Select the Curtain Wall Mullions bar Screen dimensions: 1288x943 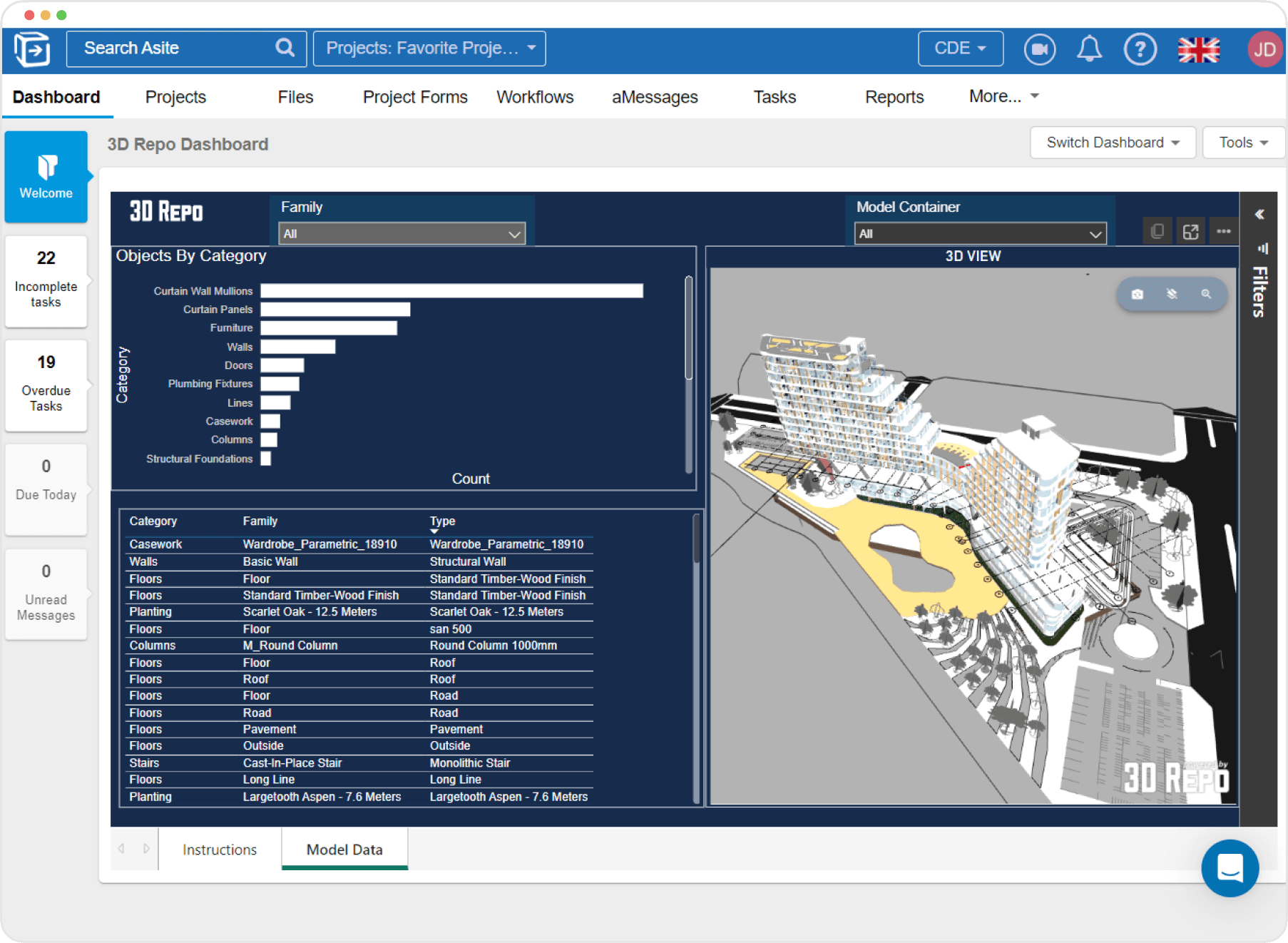[x=452, y=290]
